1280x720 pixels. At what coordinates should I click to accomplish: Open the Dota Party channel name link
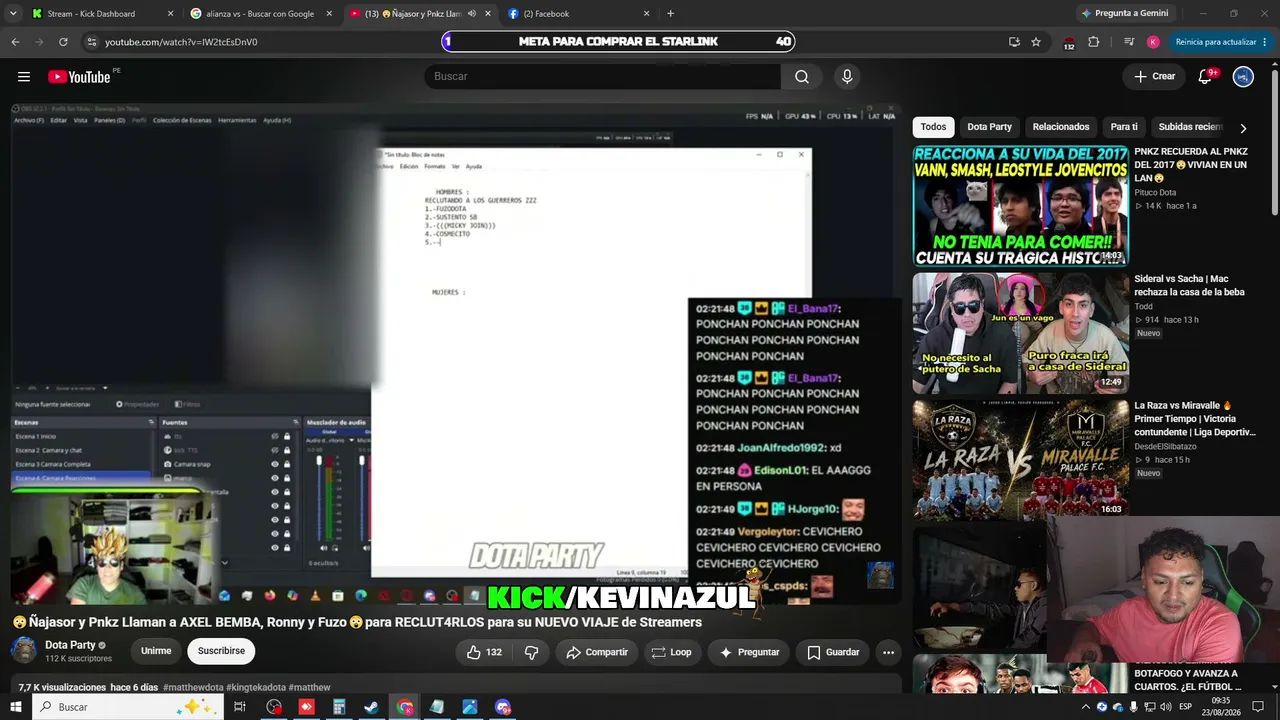tap(70, 645)
